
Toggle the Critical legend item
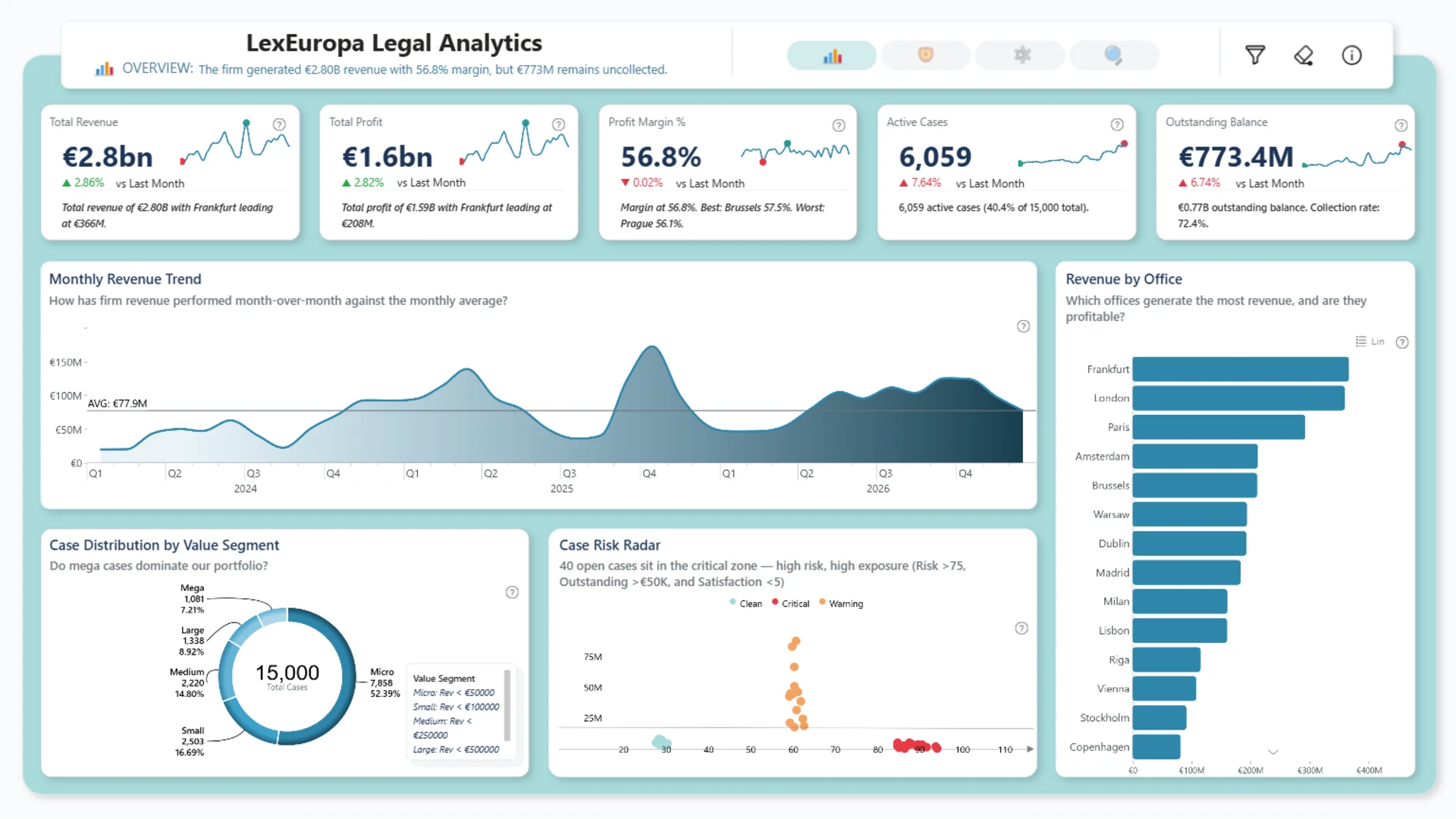790,604
